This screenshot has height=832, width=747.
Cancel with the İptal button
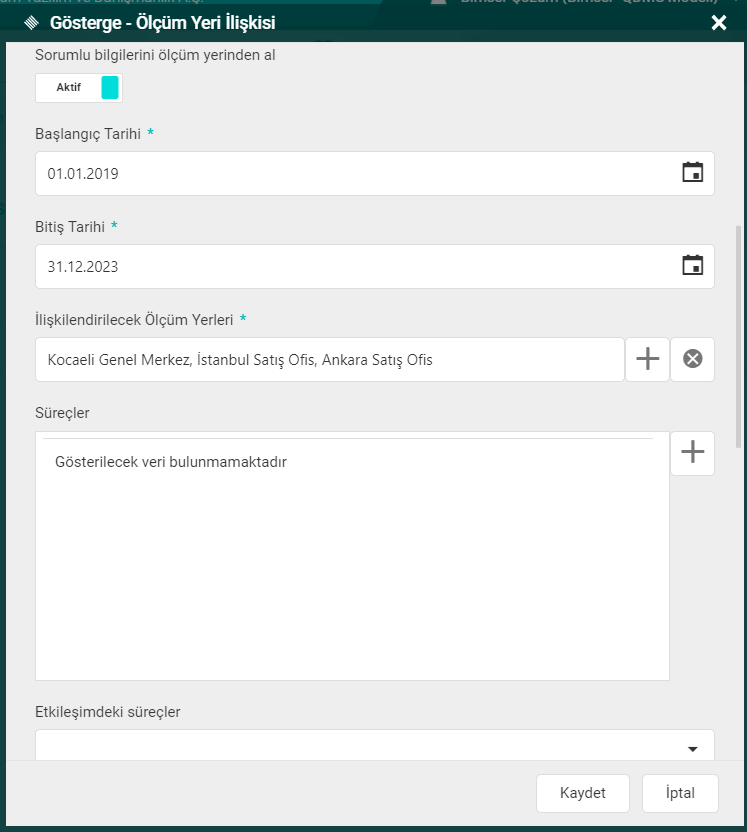pos(680,793)
